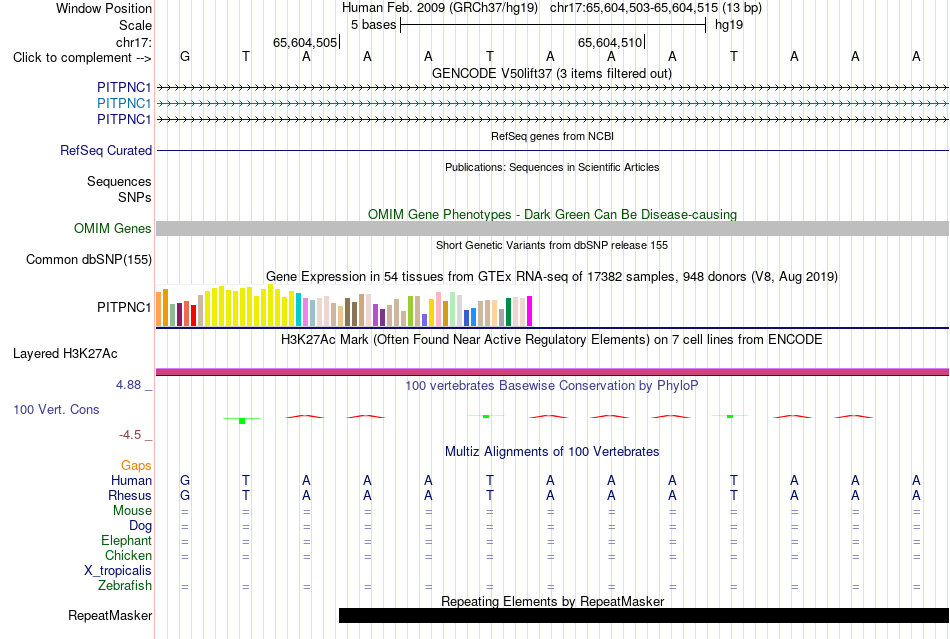Click the 65,604,510 ruler position label
Screen dimensions: 950x639
click(610, 42)
